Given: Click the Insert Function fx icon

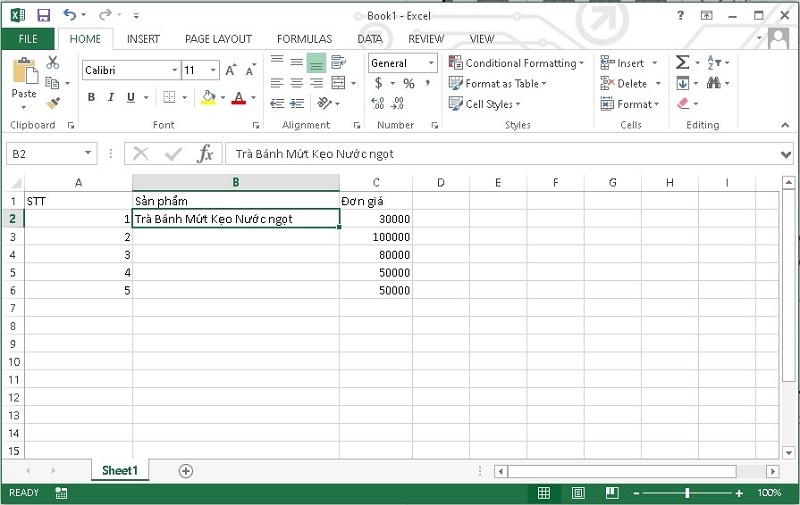Looking at the screenshot, I should (205, 154).
